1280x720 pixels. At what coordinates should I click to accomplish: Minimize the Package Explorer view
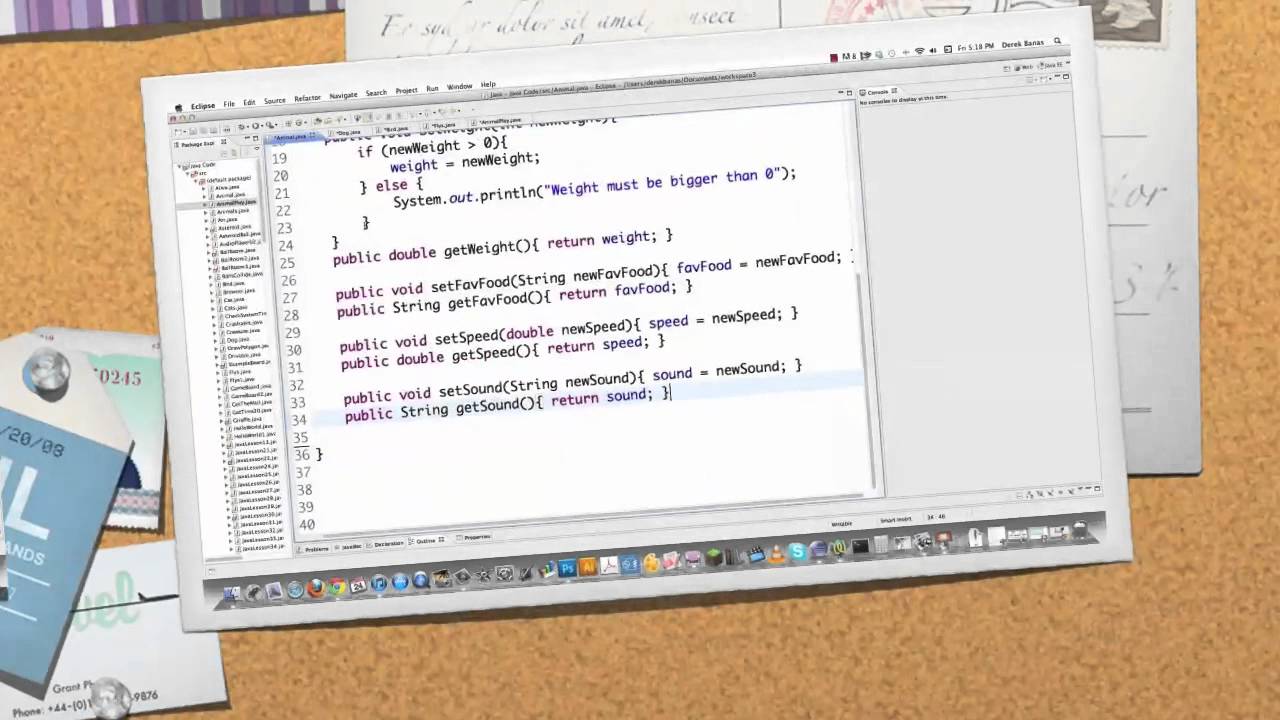tap(247, 138)
